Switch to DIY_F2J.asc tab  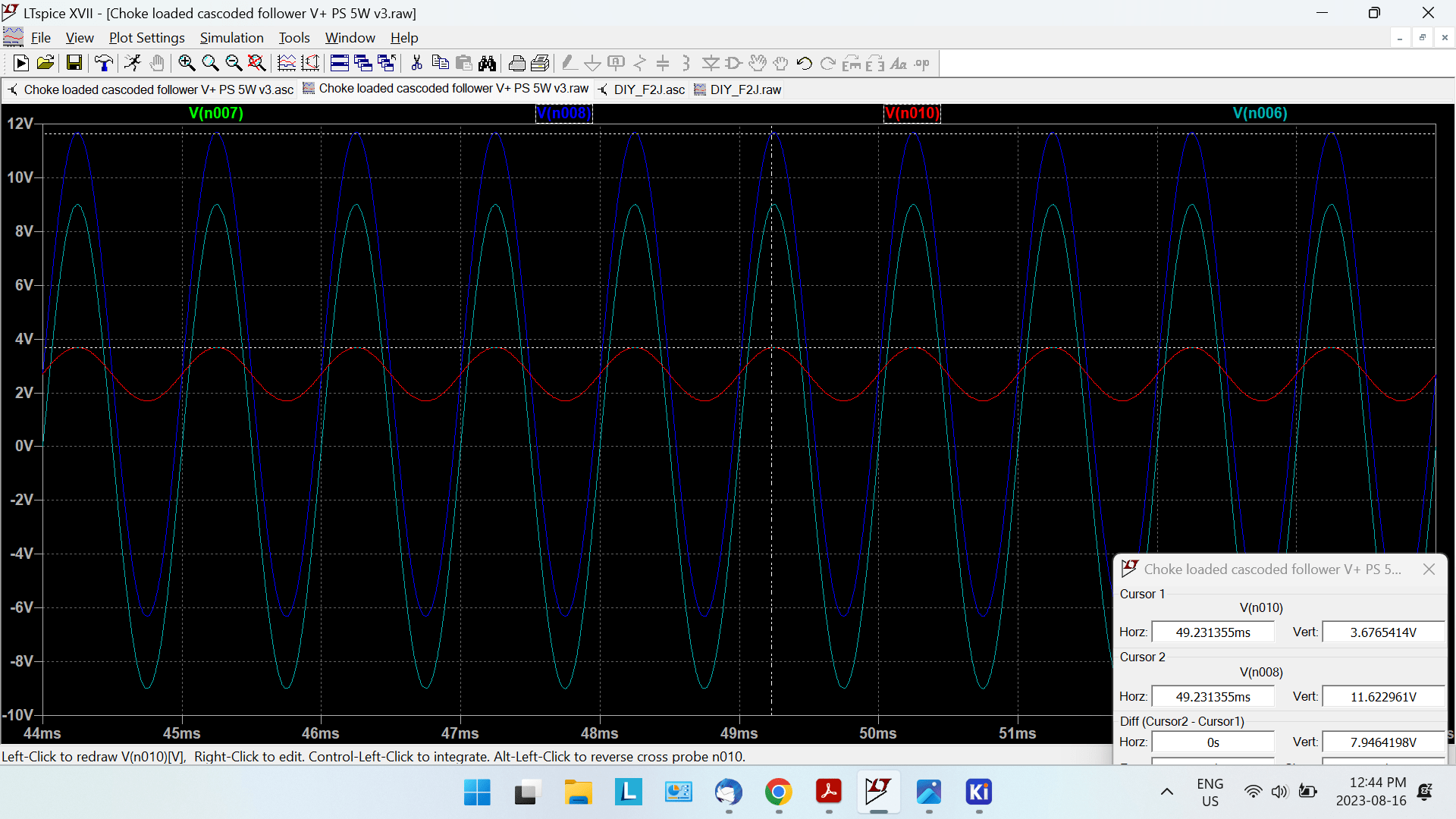pos(642,89)
